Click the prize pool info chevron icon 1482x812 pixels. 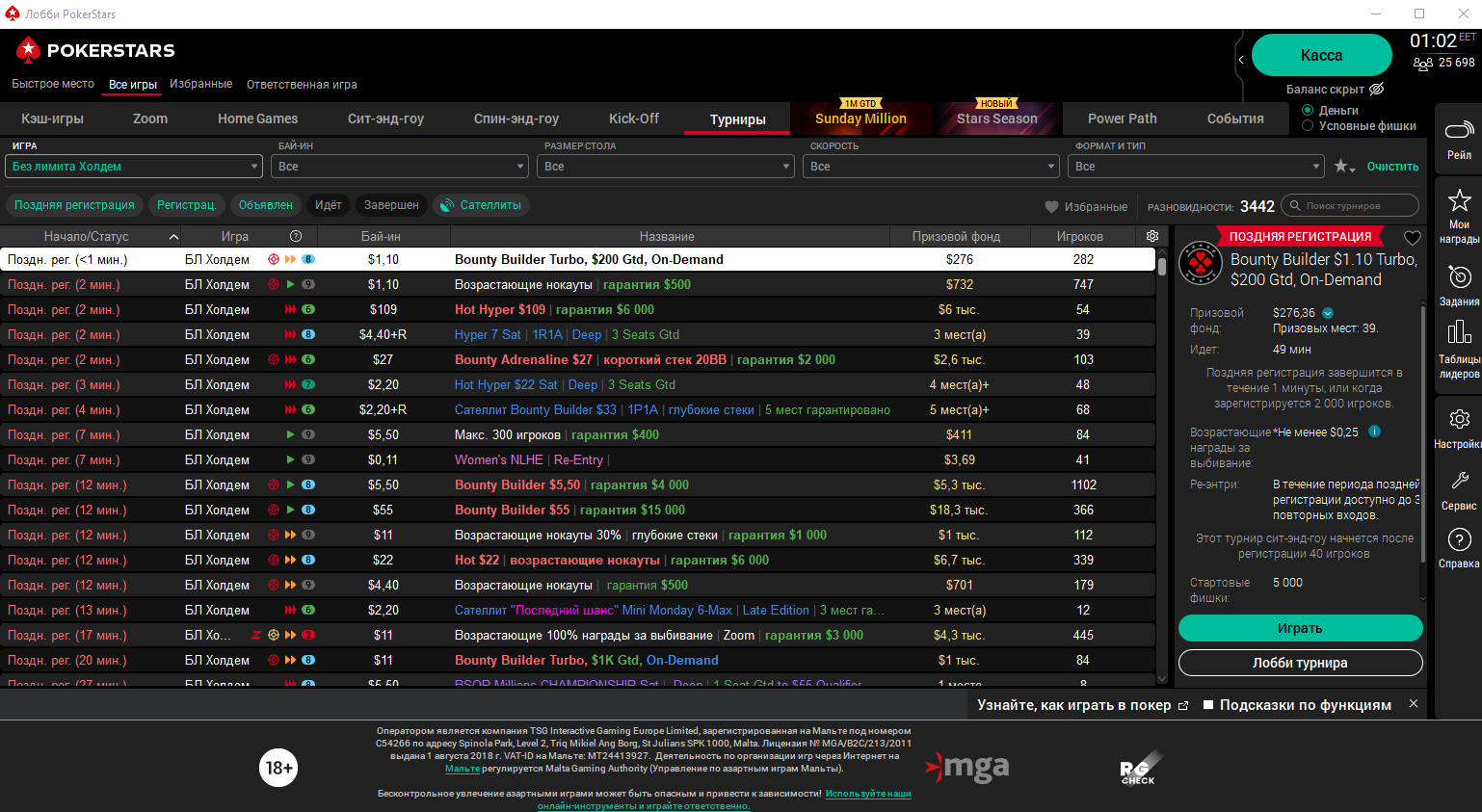point(1328,313)
